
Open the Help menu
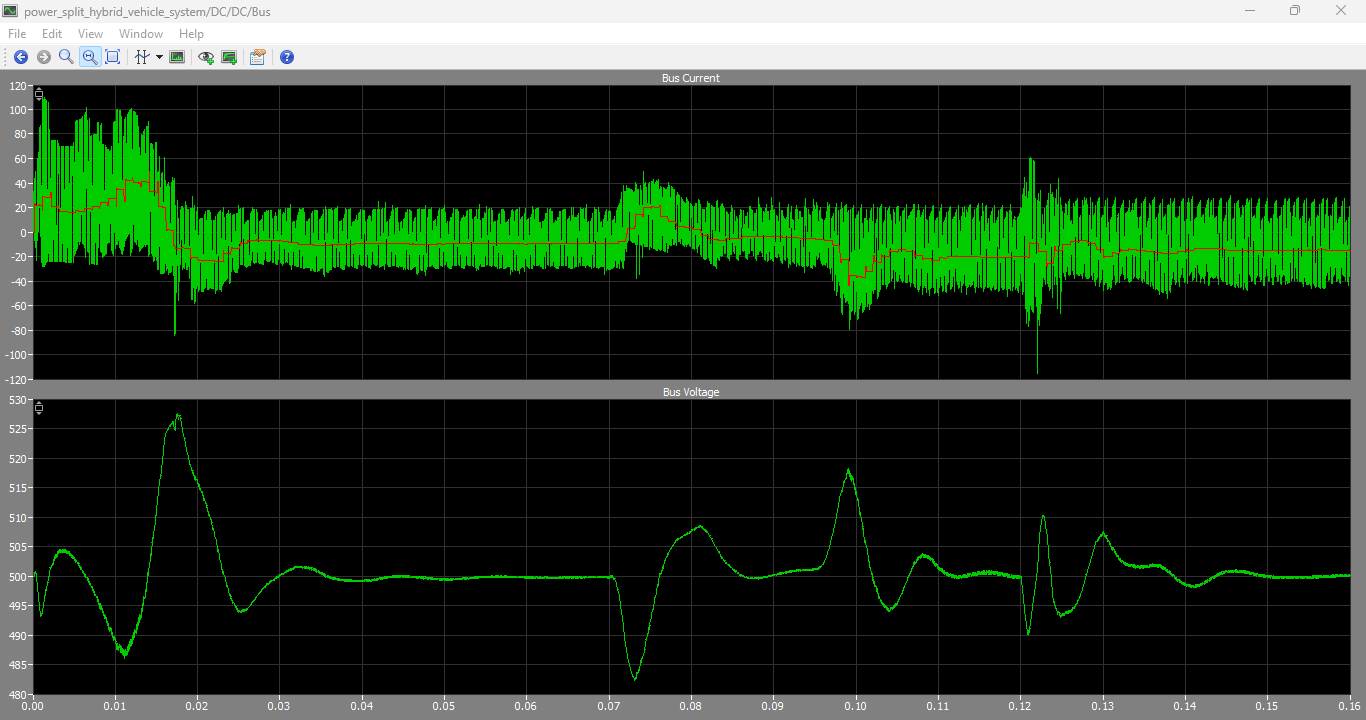point(191,34)
